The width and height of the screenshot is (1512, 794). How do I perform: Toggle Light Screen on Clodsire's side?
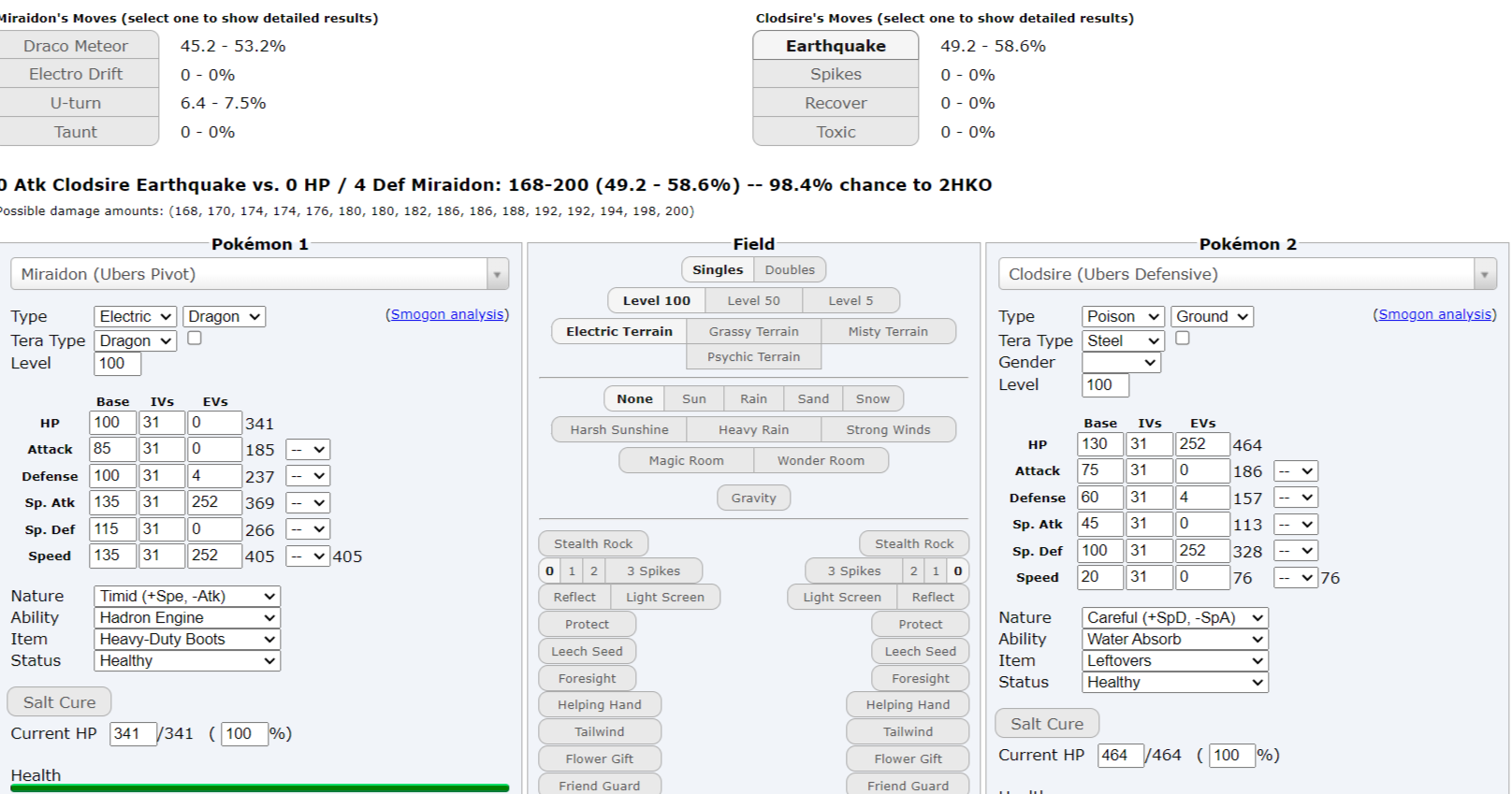click(842, 597)
